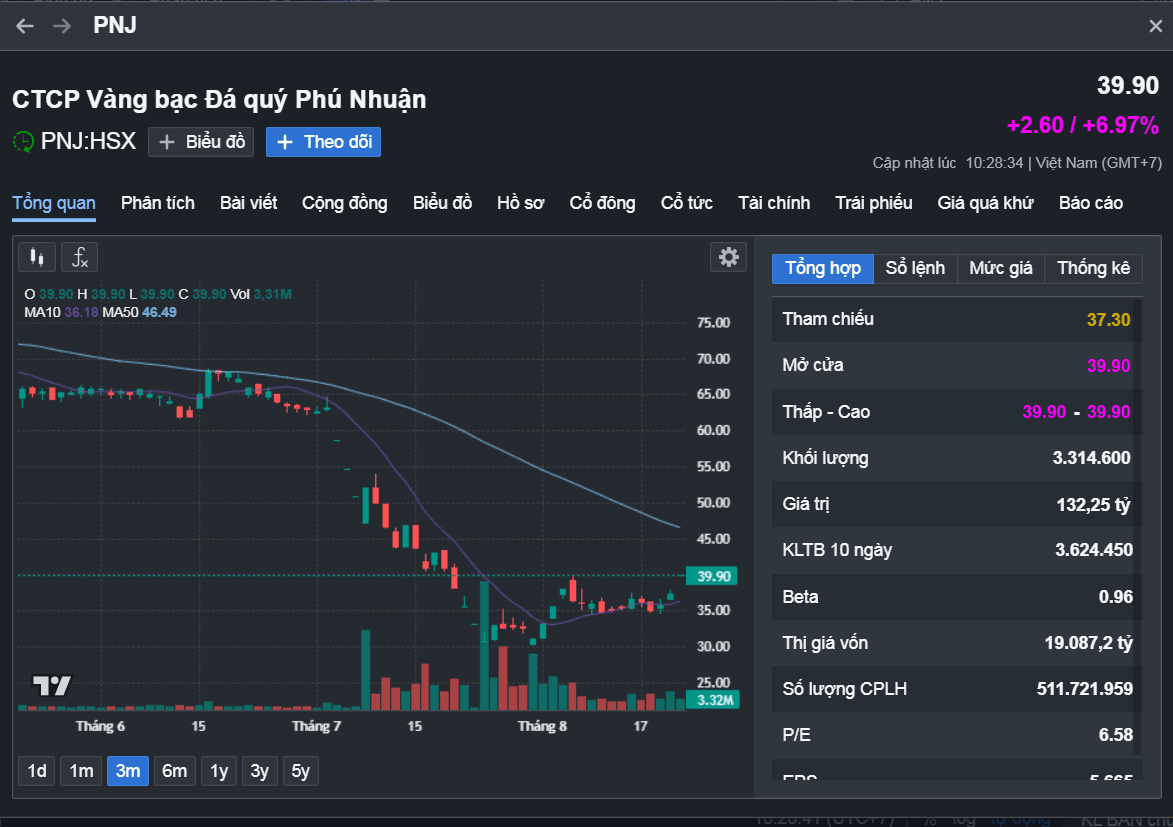Image resolution: width=1173 pixels, height=827 pixels.
Task: Switch chart range to 6m
Action: coord(174,771)
